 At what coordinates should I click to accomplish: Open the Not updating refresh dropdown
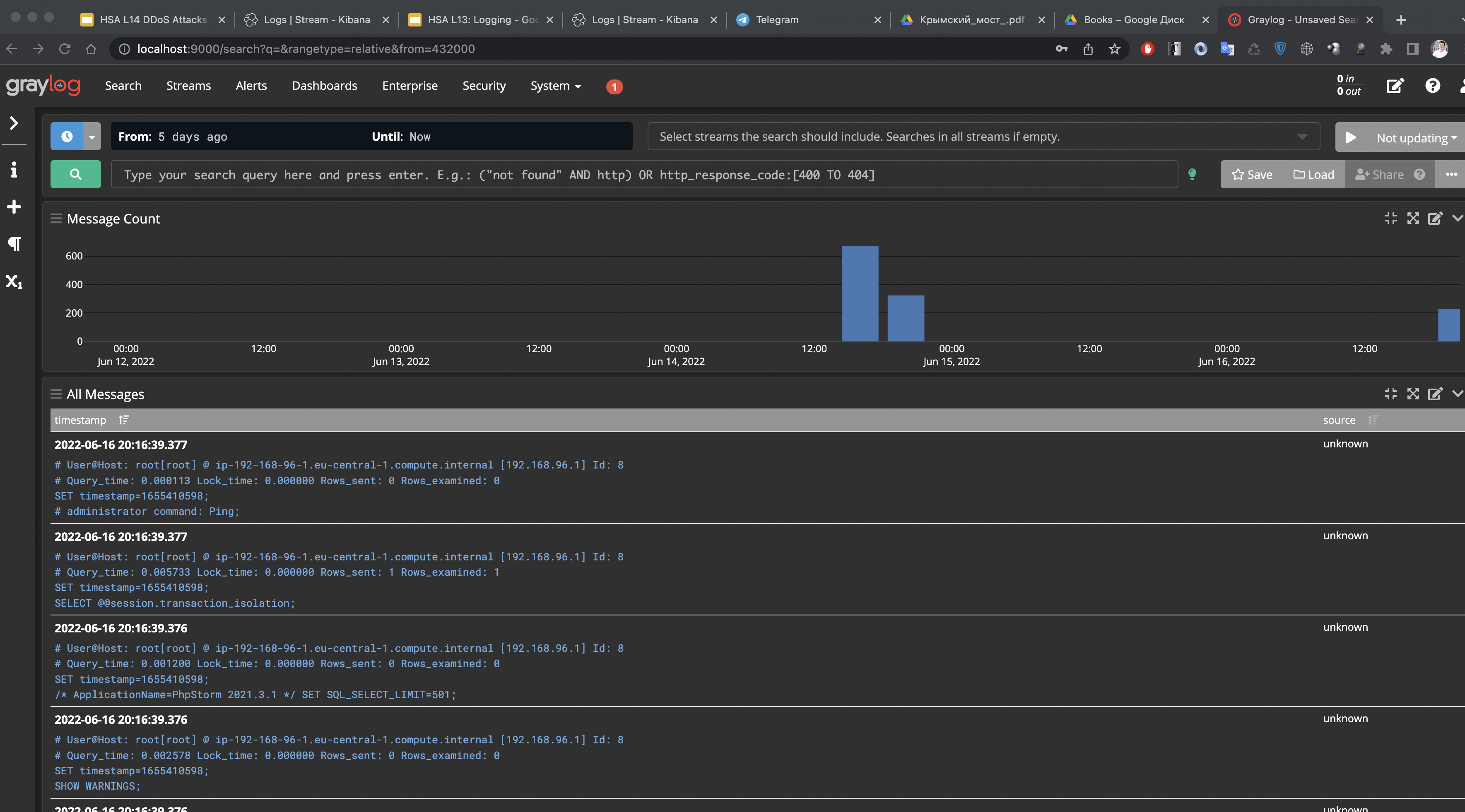coord(1416,138)
